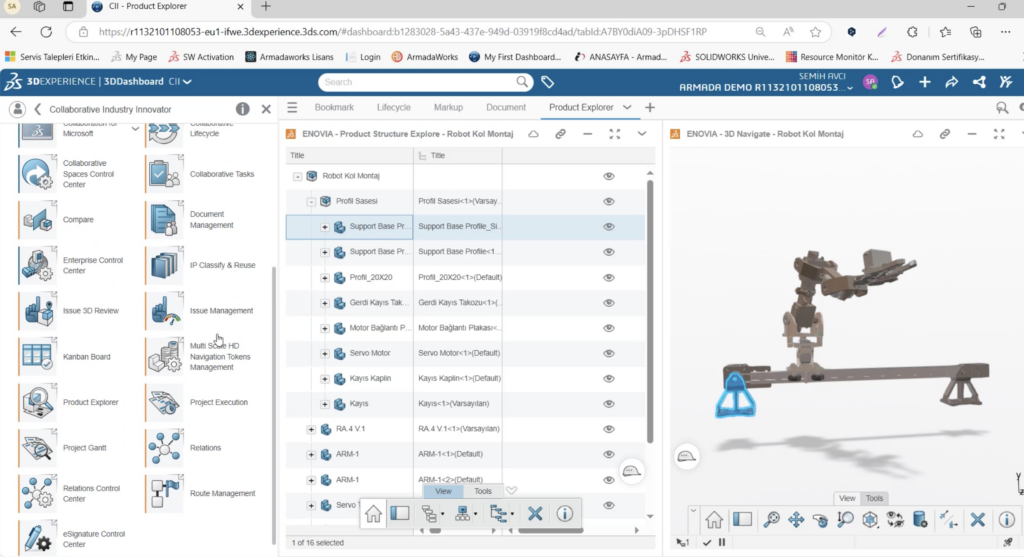Select the View tab in 3D Navigate toolbar

847,498
